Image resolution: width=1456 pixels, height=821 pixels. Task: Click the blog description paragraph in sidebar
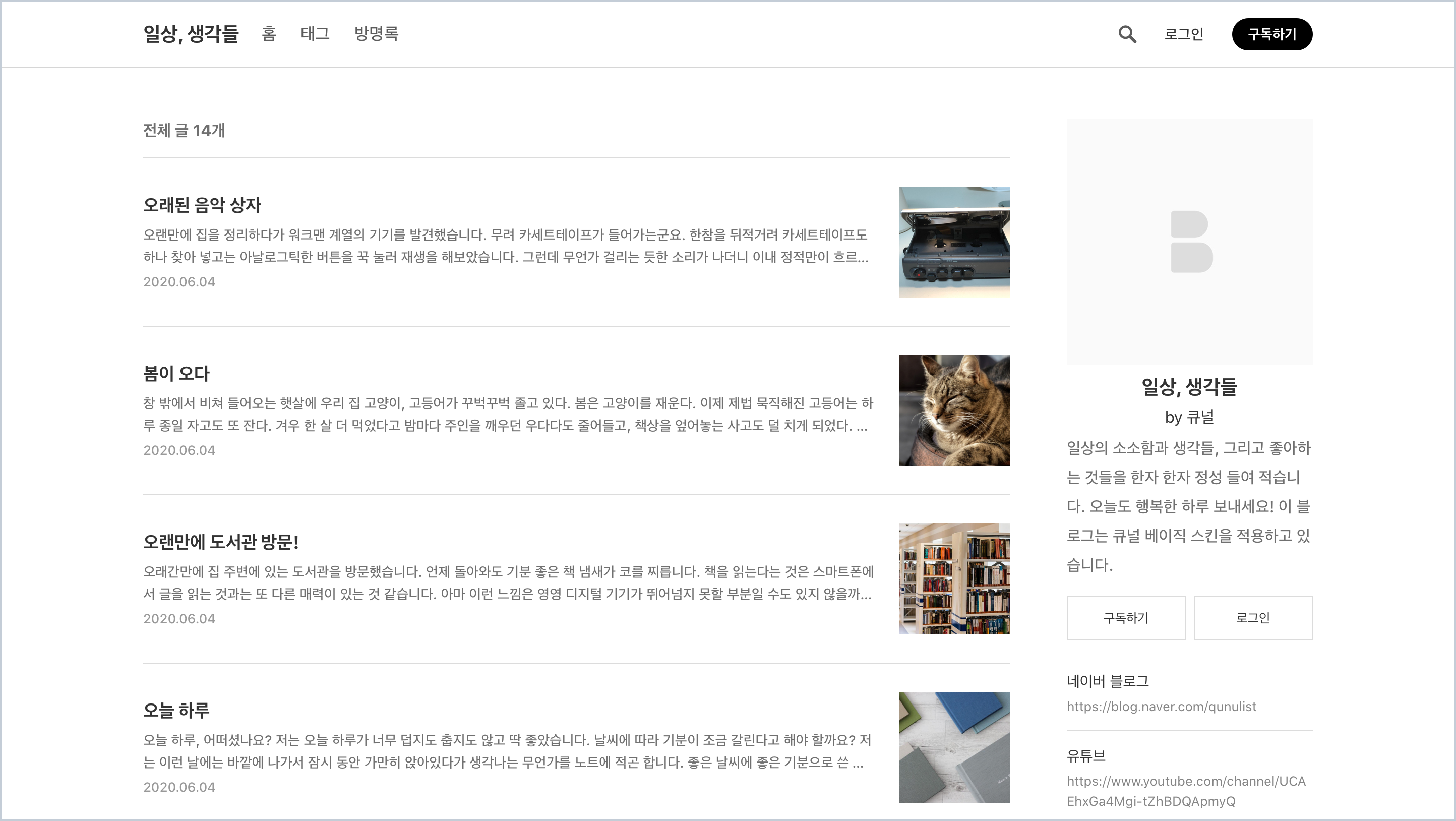(x=1189, y=506)
